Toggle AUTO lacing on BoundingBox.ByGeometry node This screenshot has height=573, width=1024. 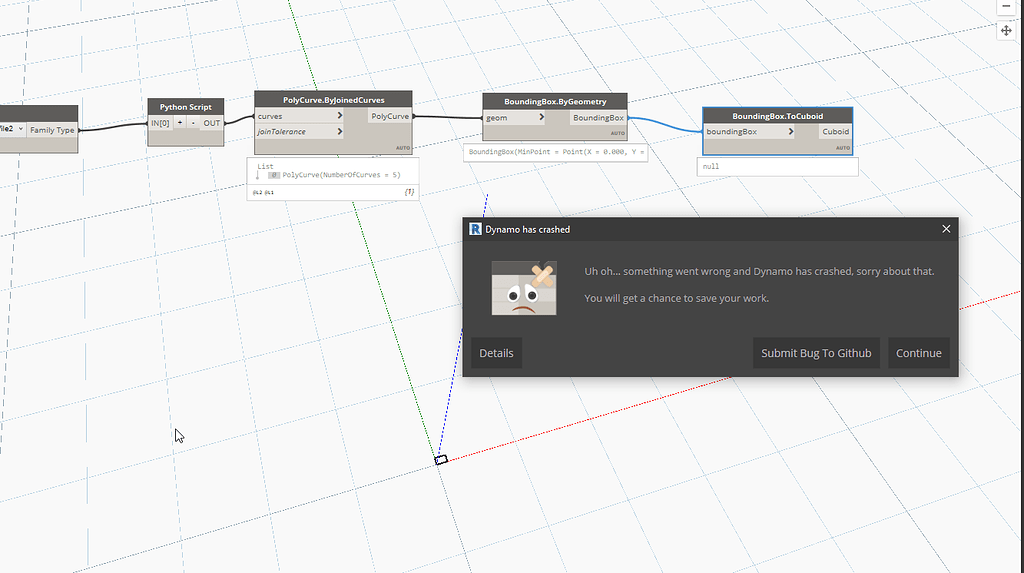point(618,133)
